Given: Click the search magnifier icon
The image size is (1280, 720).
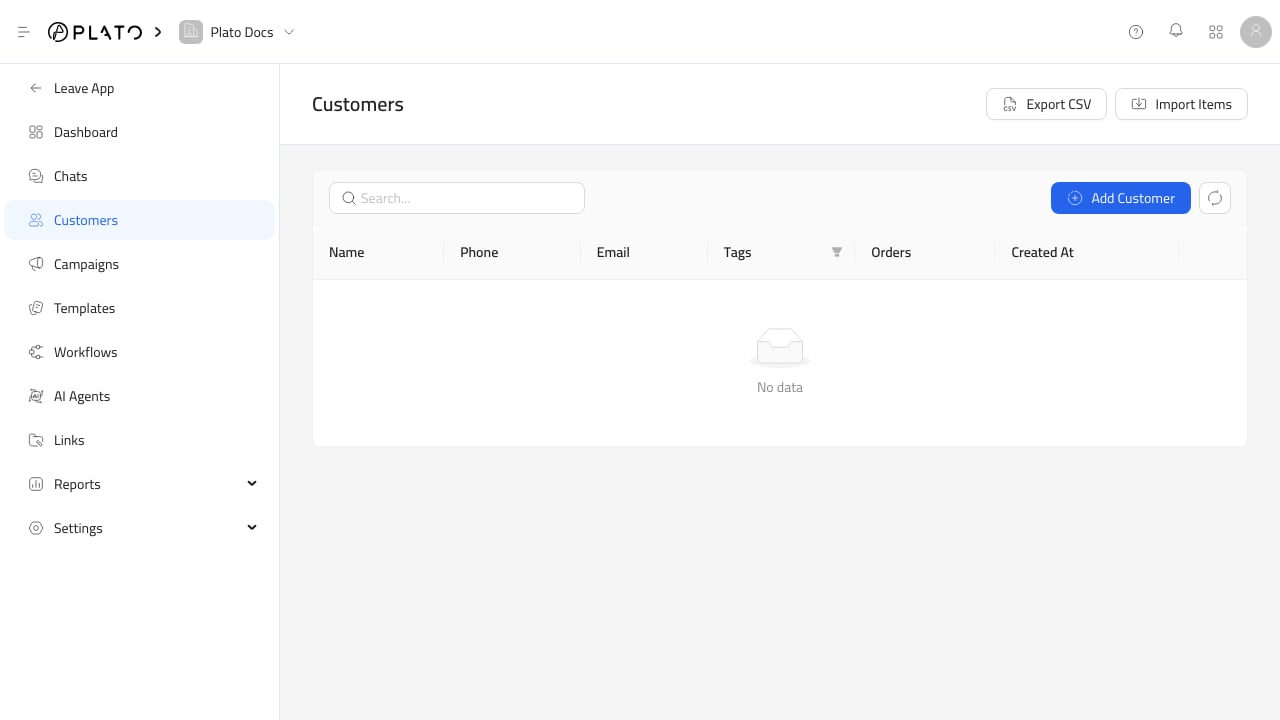Looking at the screenshot, I should tap(349, 198).
